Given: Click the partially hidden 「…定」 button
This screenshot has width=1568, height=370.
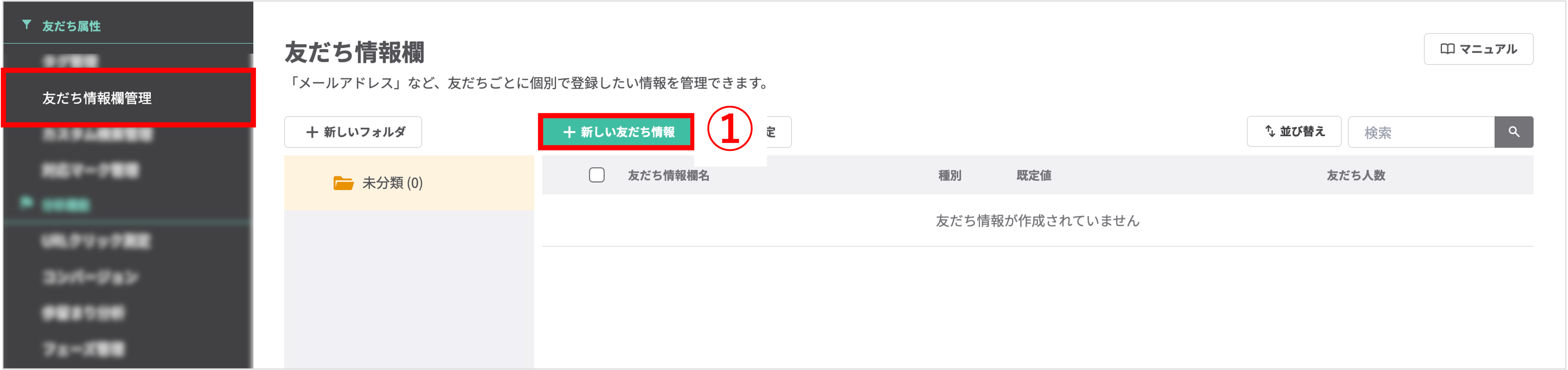Looking at the screenshot, I should pyautogui.click(x=773, y=131).
